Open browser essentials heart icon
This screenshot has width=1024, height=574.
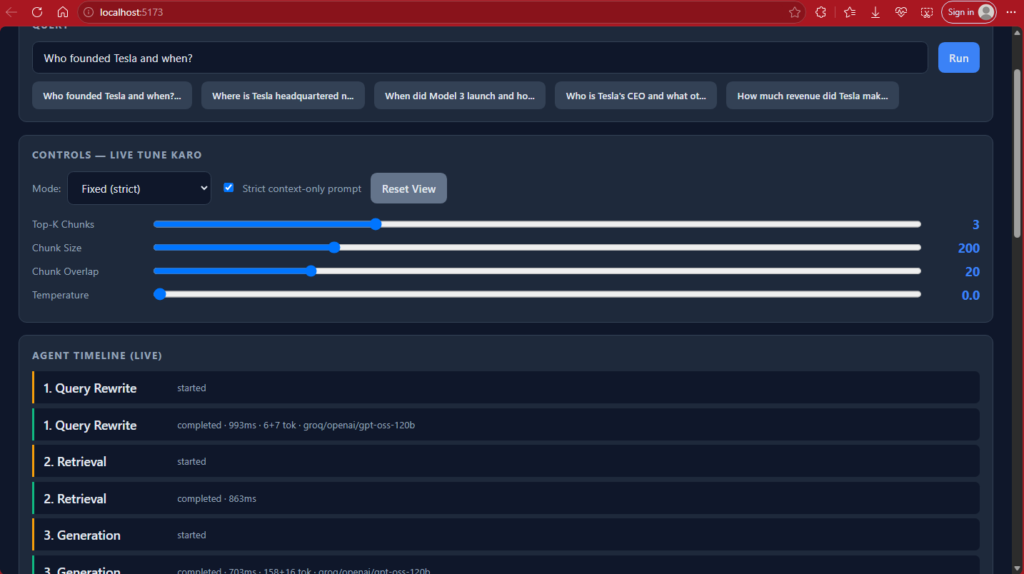(901, 12)
